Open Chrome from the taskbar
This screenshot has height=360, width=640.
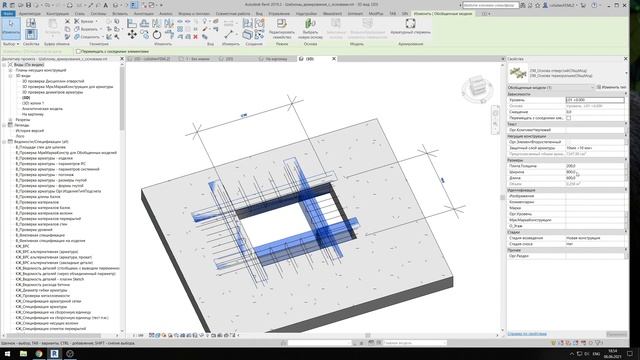pyautogui.click(x=38, y=353)
